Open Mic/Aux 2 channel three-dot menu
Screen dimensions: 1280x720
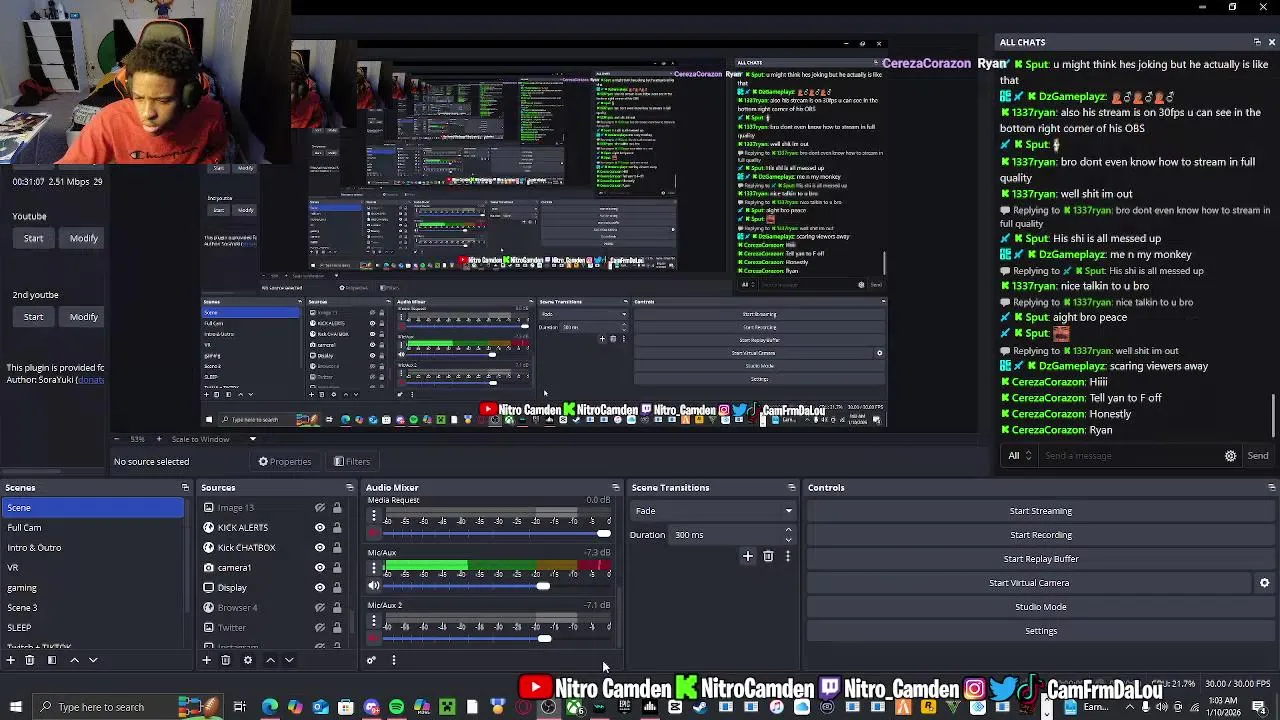[374, 621]
